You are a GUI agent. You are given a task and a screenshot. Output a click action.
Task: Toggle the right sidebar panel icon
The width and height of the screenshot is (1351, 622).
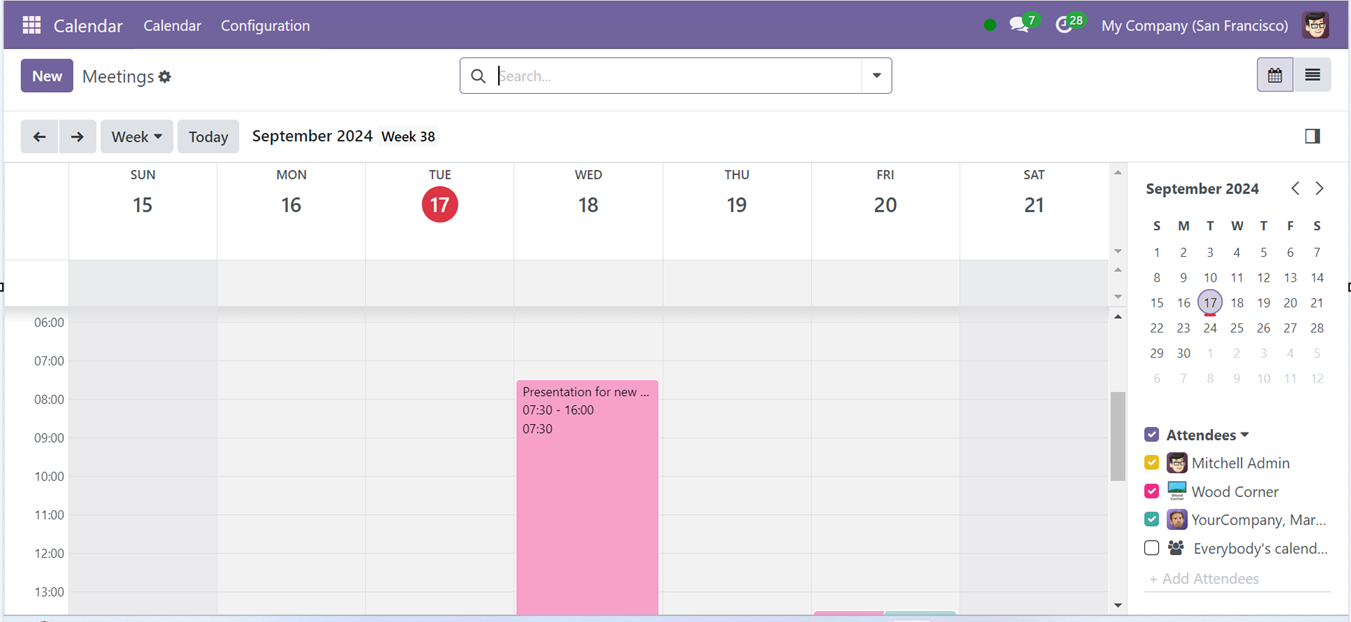coord(1313,136)
